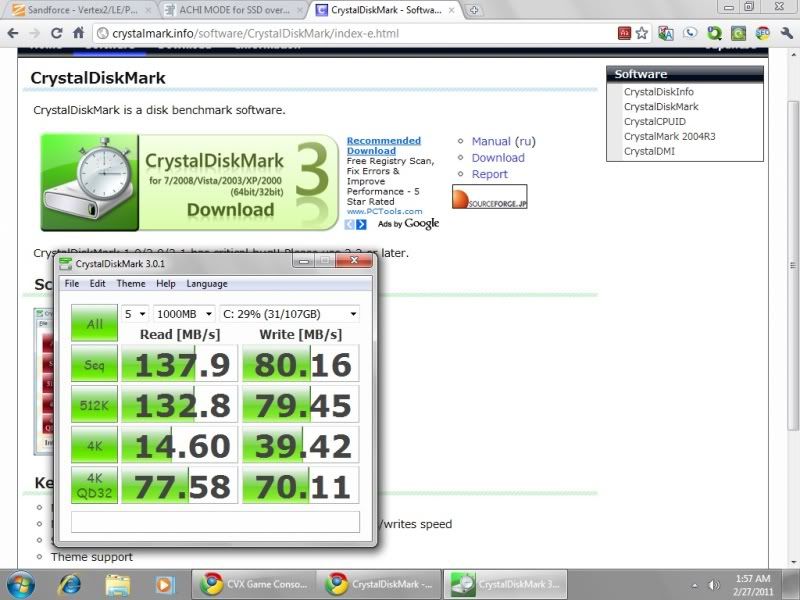Click the red PDF extension icon
The height and width of the screenshot is (600, 800).
624,33
